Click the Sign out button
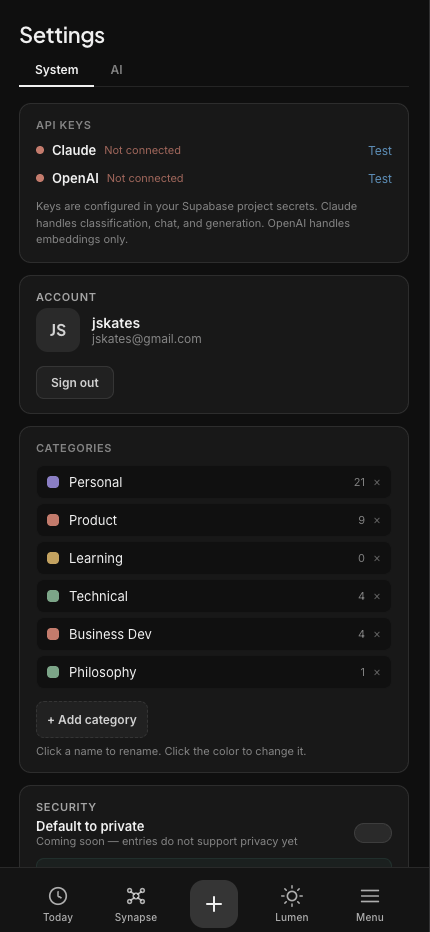This screenshot has height=932, width=430. point(75,383)
